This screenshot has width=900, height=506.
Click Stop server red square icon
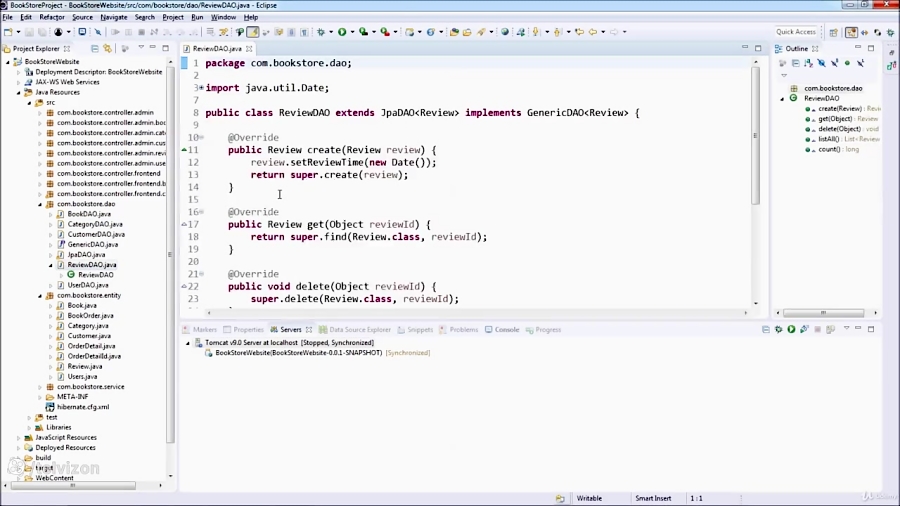click(817, 329)
